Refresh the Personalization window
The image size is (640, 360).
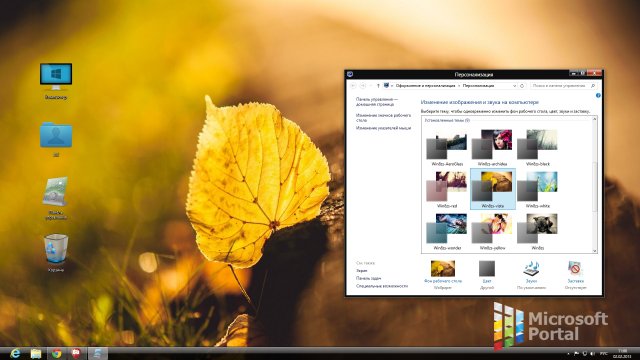pyautogui.click(x=522, y=86)
